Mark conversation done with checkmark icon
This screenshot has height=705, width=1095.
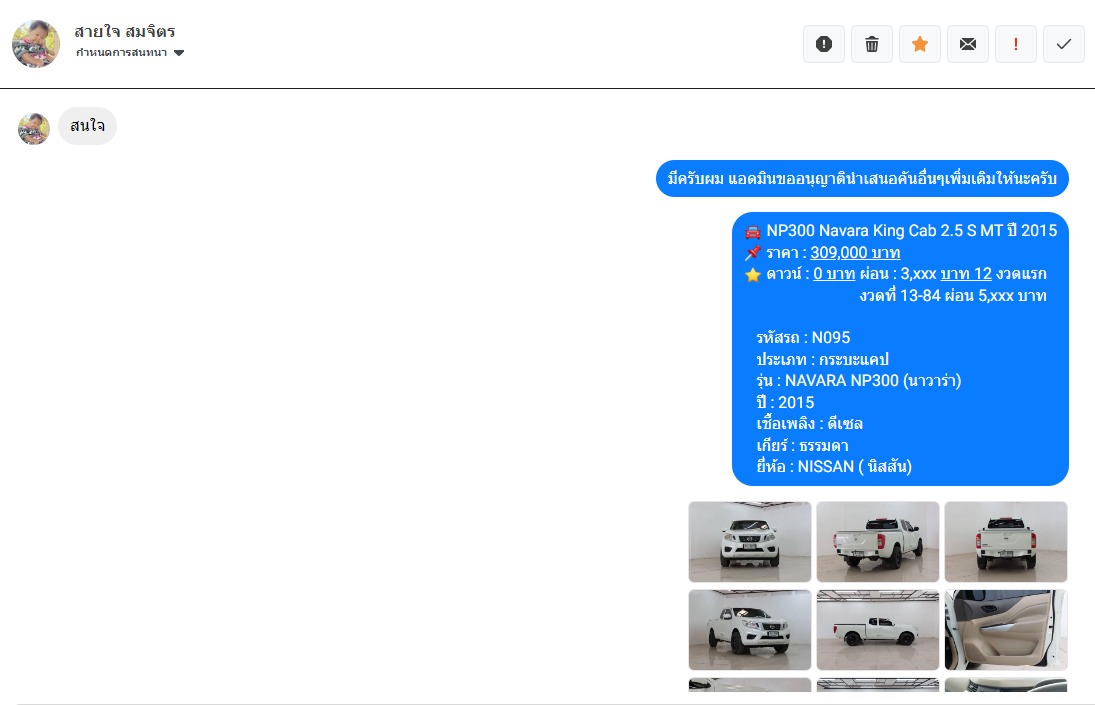pyautogui.click(x=1064, y=44)
